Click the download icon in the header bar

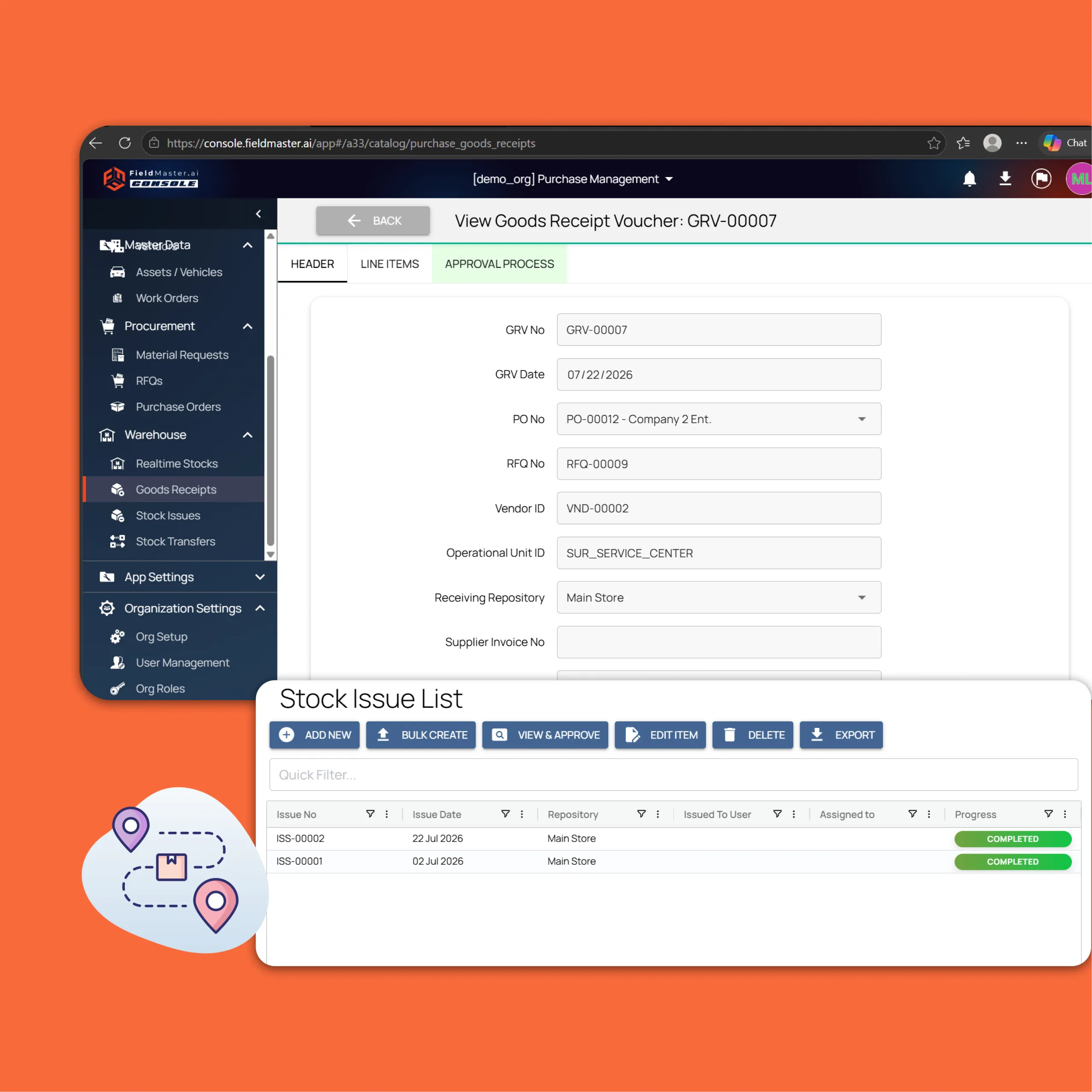pyautogui.click(x=1005, y=179)
